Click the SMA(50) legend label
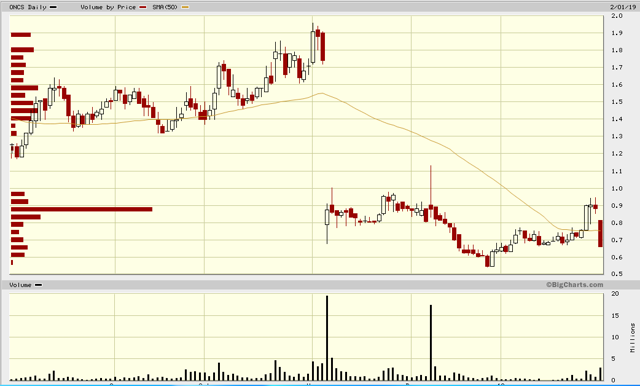This screenshot has height=386, width=640. coord(165,7)
